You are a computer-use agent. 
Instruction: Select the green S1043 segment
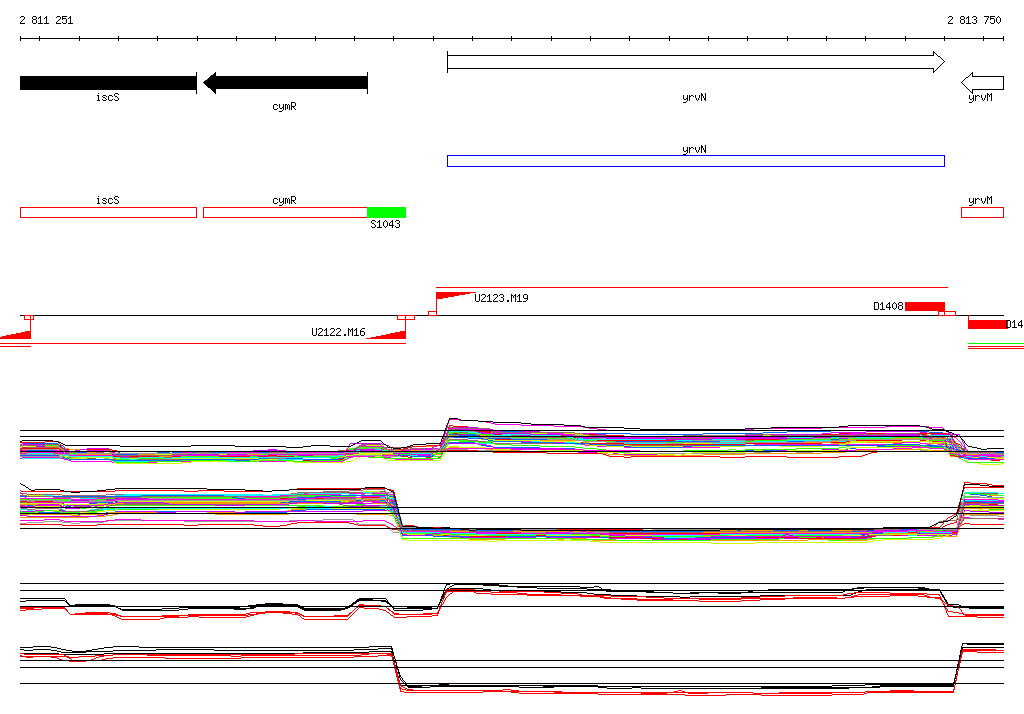tap(387, 212)
